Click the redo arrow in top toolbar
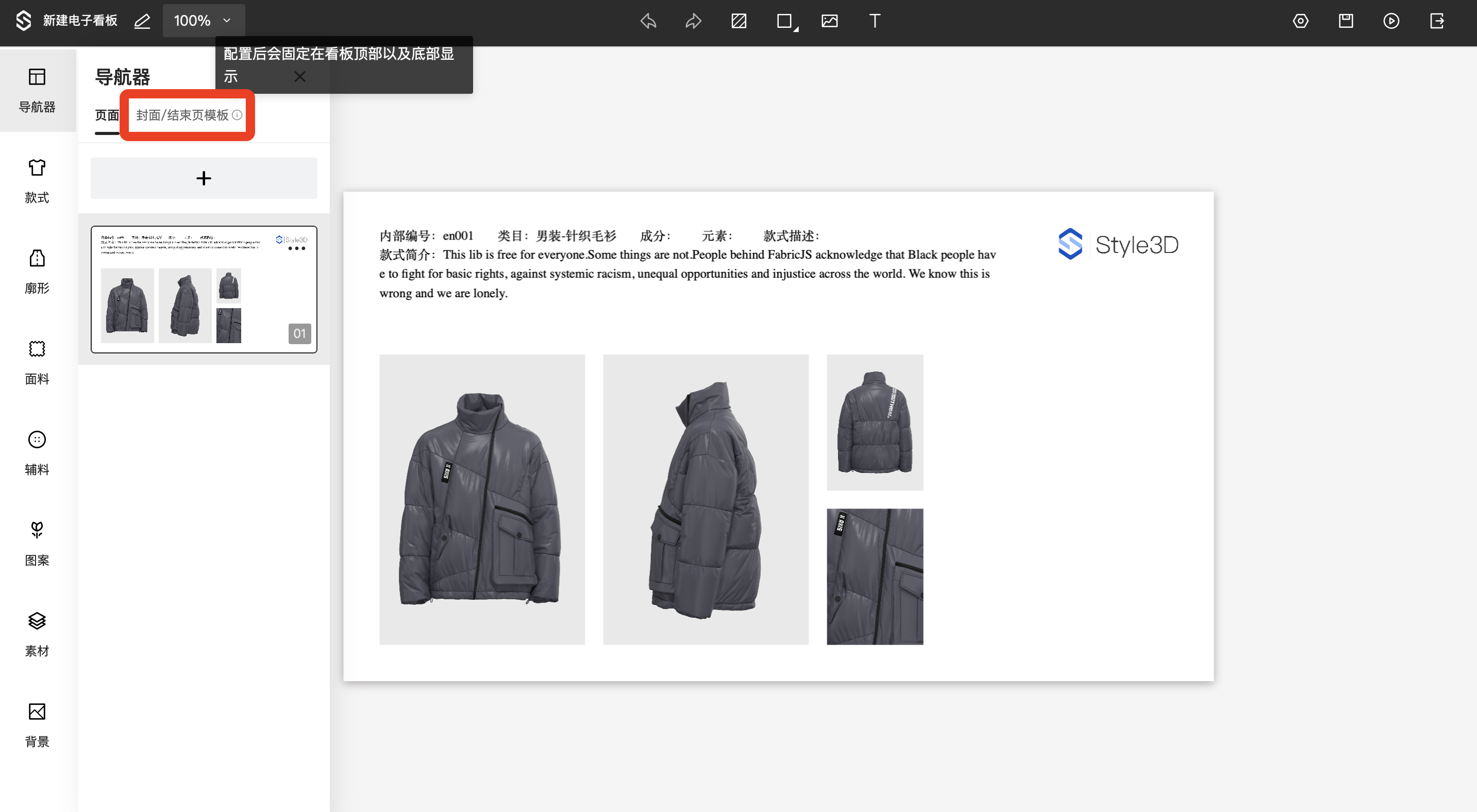This screenshot has width=1477, height=812. 693,21
